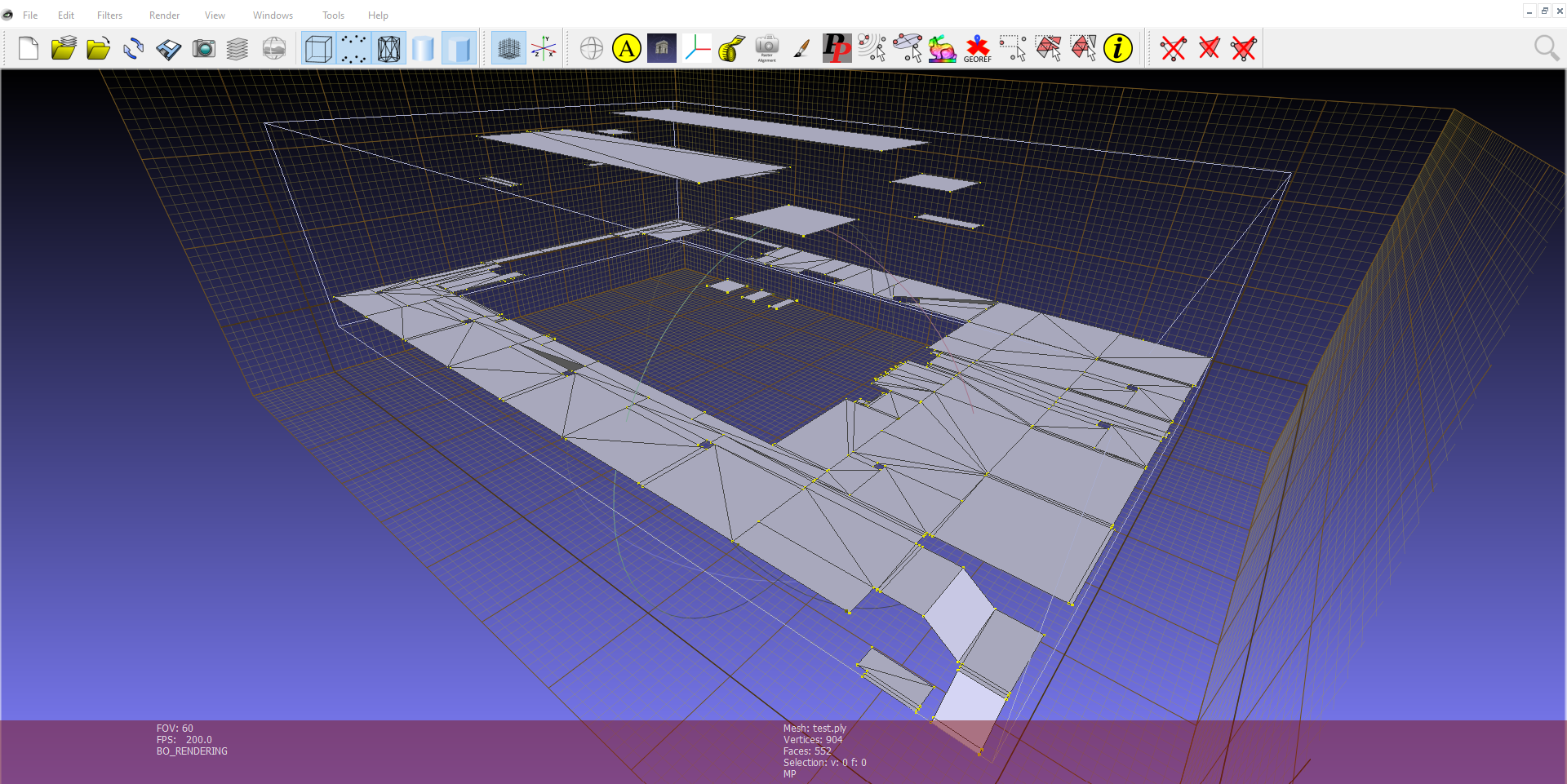Image resolution: width=1567 pixels, height=784 pixels.
Task: Toggle the Show Axis button
Action: [x=544, y=49]
